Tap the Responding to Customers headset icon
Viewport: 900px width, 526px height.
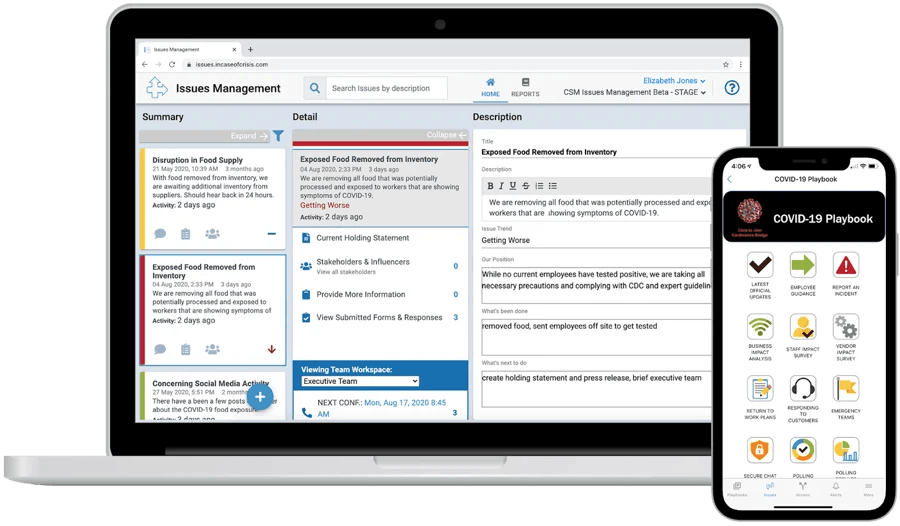[803, 389]
